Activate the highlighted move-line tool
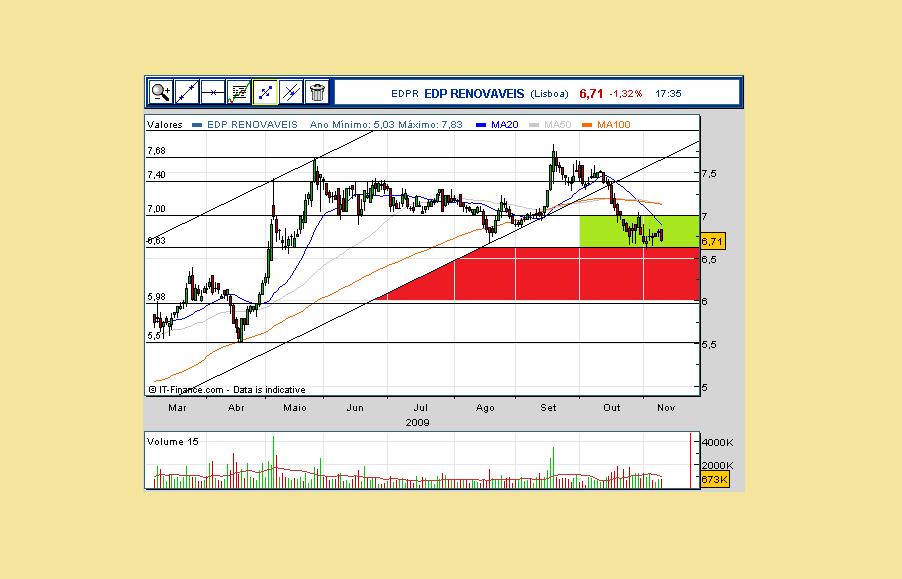This screenshot has width=902, height=579. [x=265, y=92]
